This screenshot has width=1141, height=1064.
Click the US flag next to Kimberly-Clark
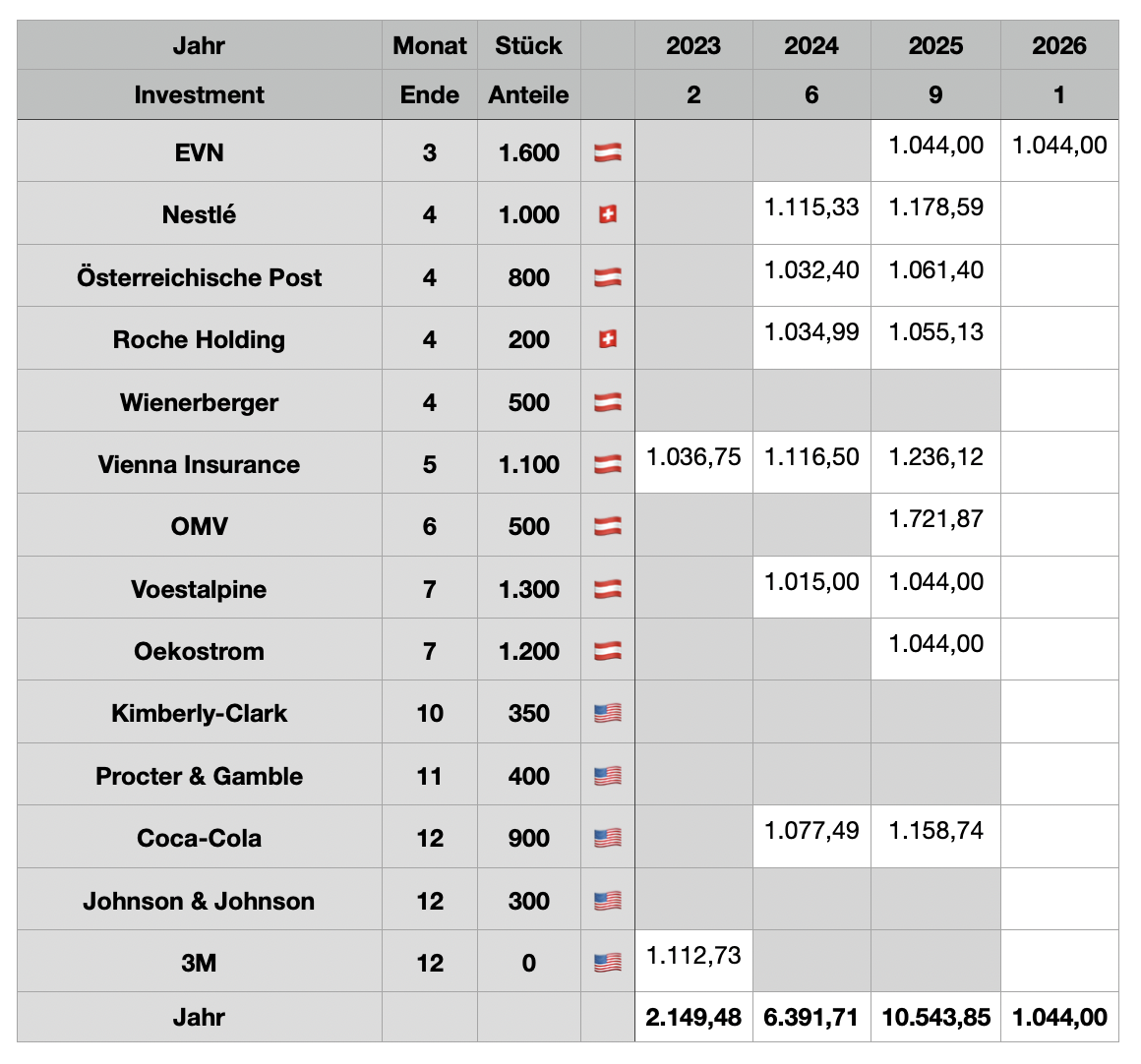(x=607, y=713)
